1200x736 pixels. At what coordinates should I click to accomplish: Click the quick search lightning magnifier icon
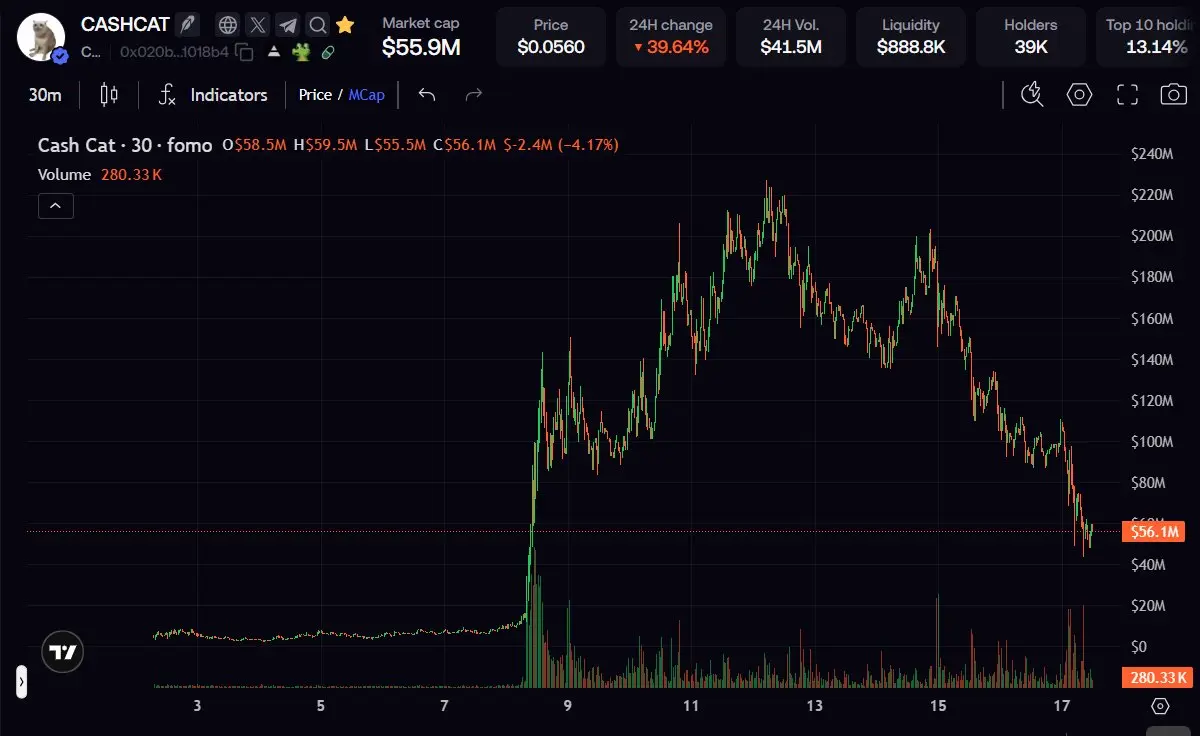(1032, 95)
